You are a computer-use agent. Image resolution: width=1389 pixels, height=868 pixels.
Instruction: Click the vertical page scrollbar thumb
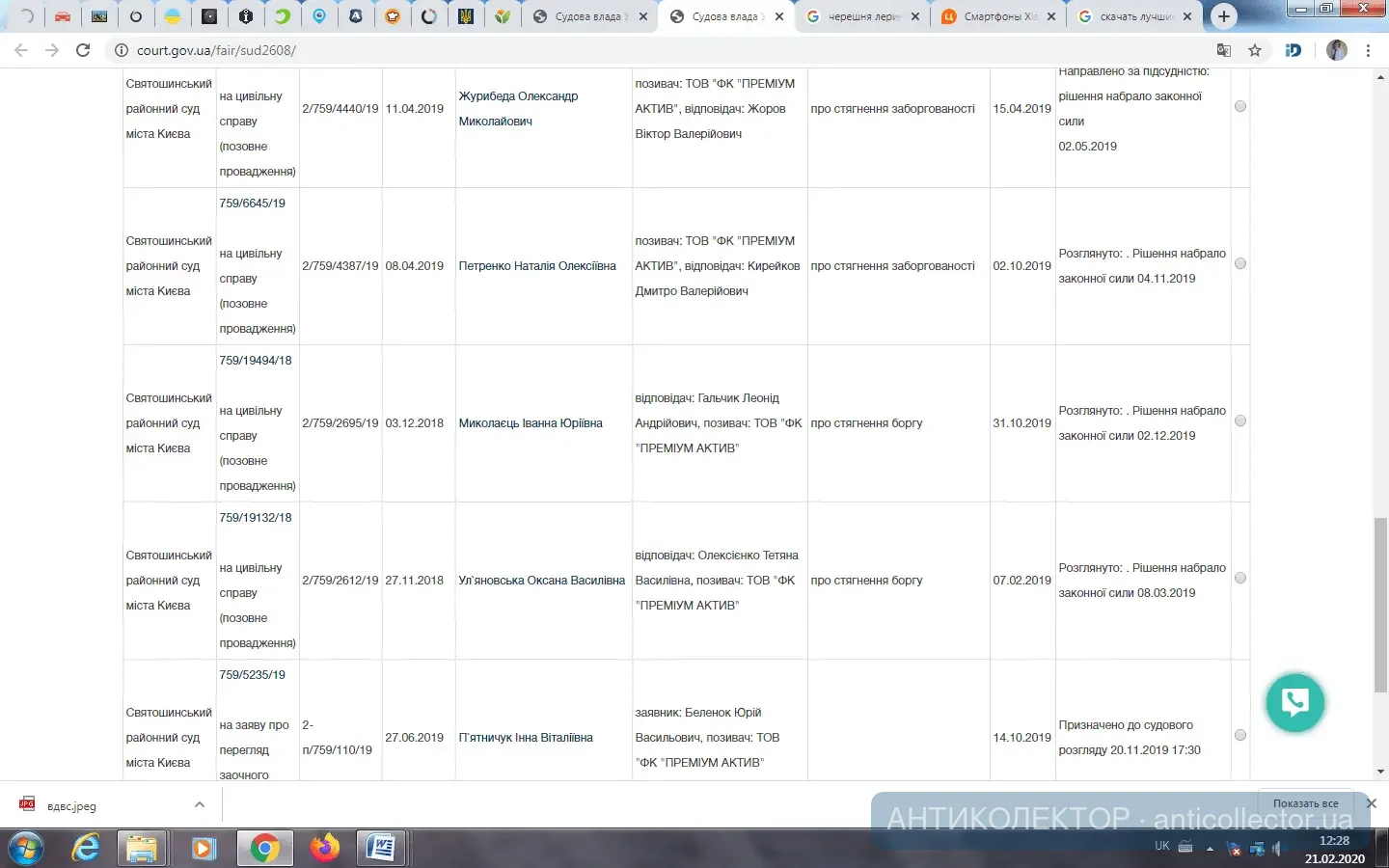pos(1380,604)
